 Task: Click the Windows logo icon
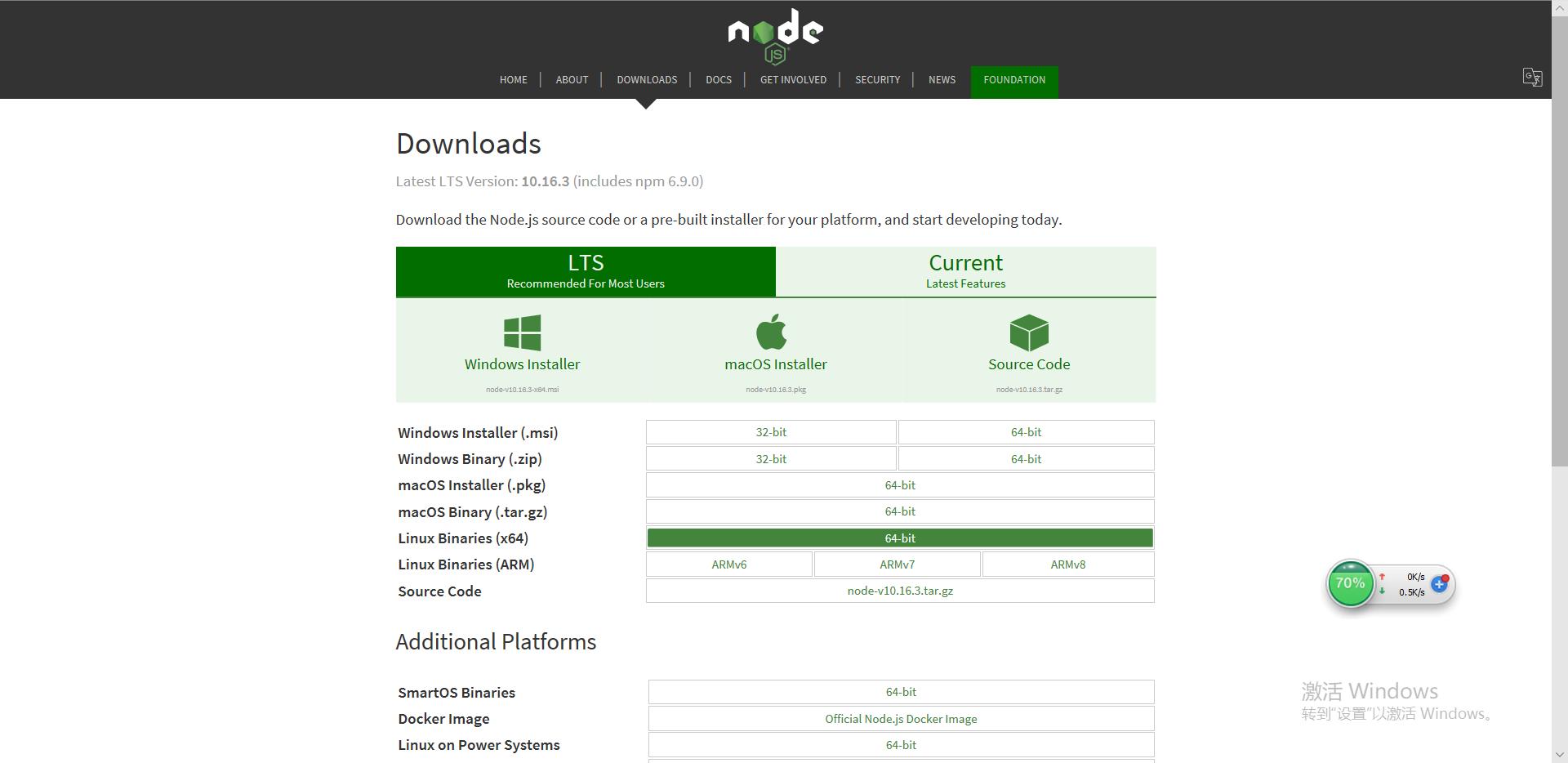(522, 332)
